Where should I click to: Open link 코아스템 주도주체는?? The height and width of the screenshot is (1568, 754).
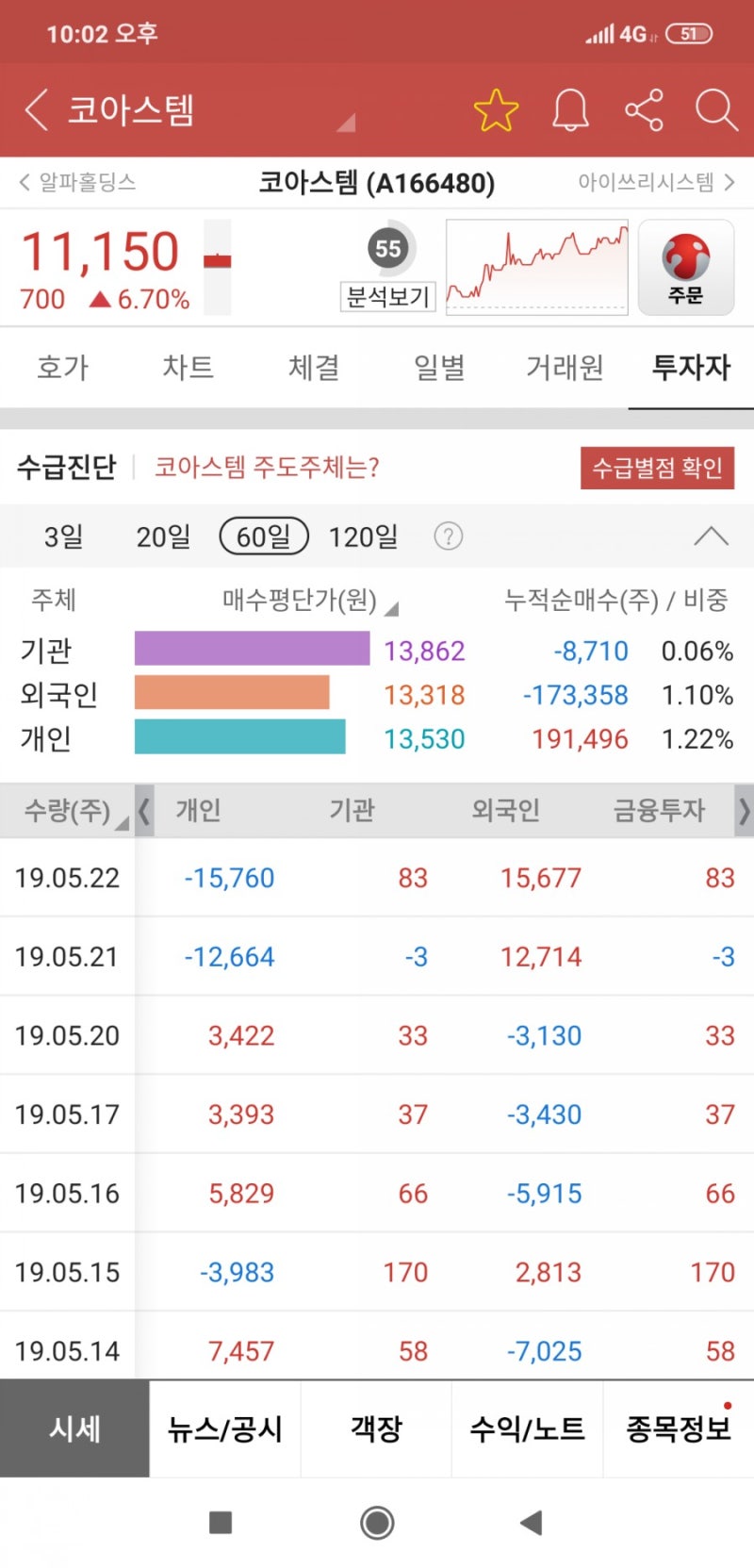tap(267, 467)
